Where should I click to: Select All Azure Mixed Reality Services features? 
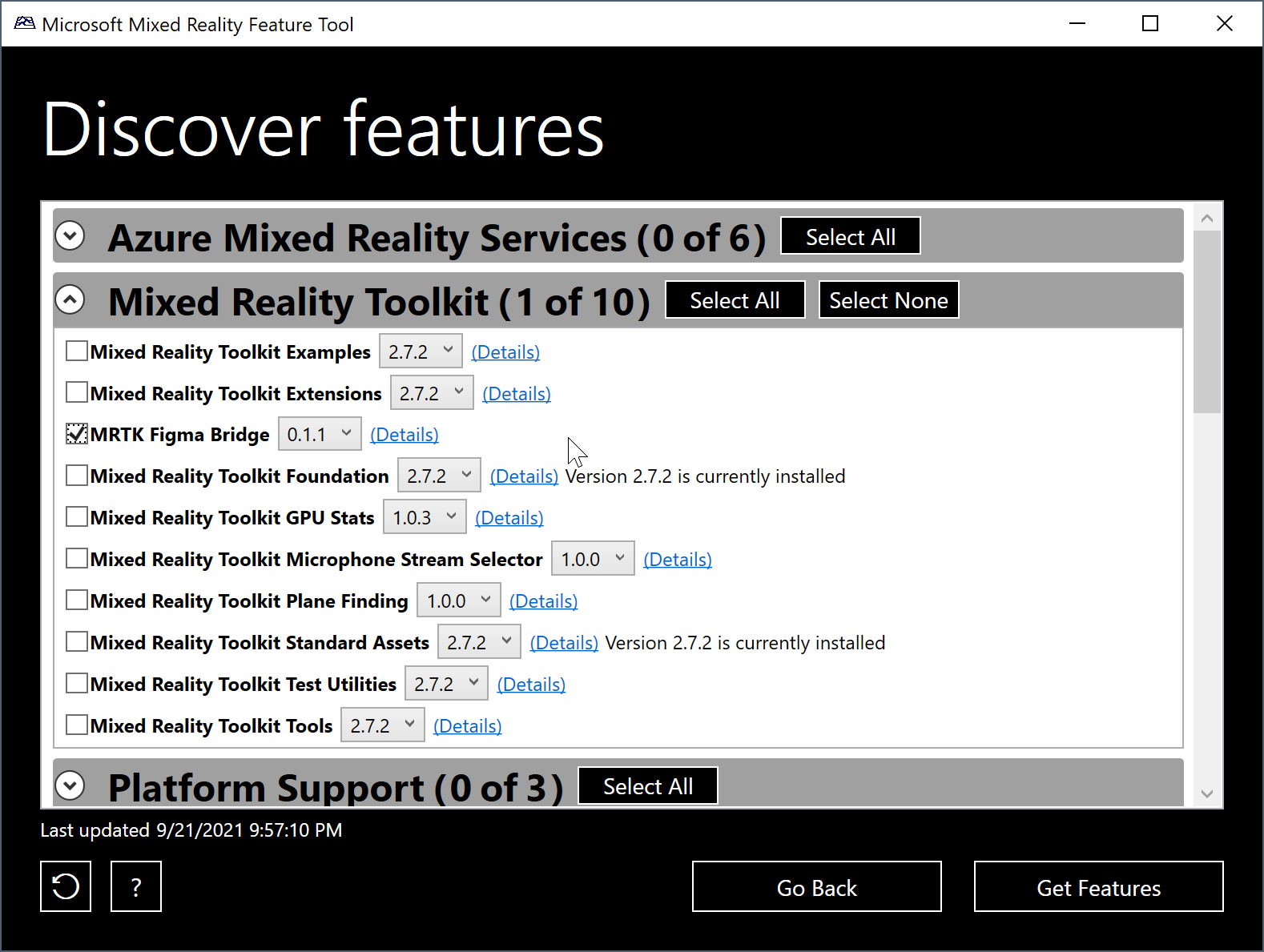(851, 236)
